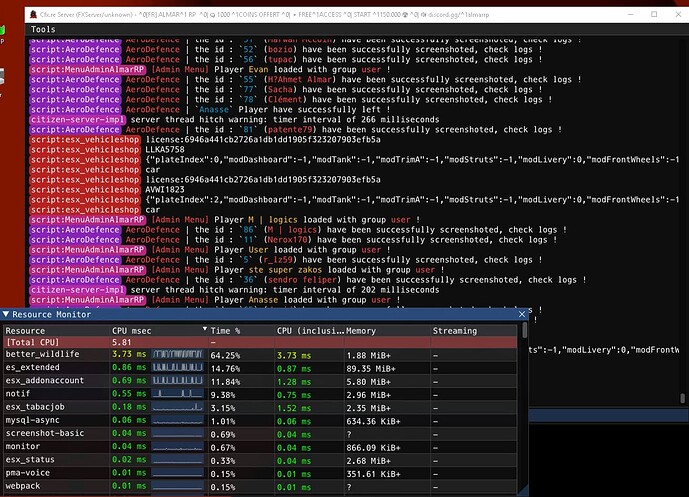
Task: Close the FXServer window
Action: (x=678, y=15)
